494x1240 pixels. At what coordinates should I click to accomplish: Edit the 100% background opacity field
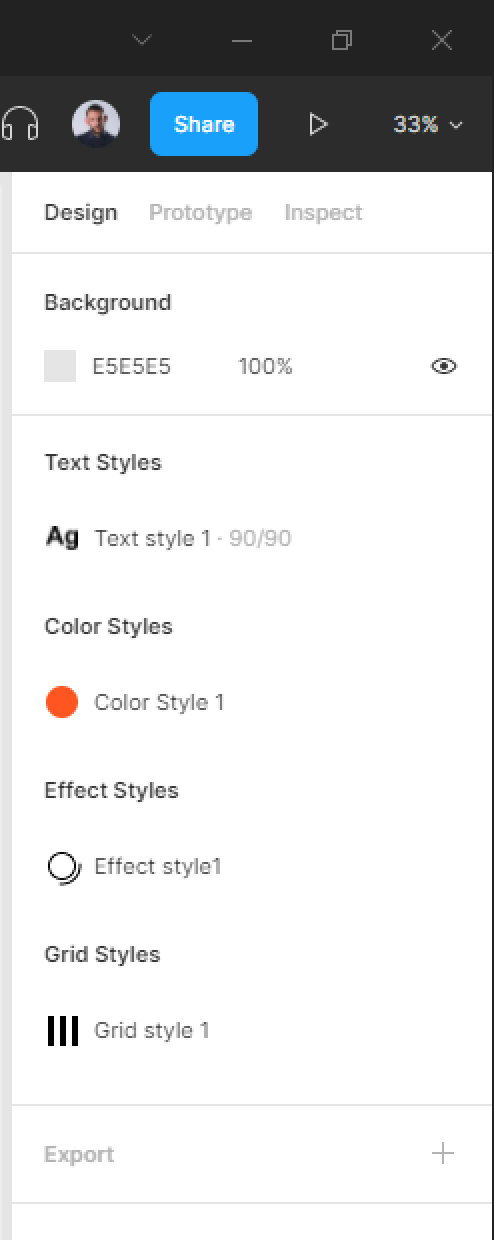tap(265, 367)
